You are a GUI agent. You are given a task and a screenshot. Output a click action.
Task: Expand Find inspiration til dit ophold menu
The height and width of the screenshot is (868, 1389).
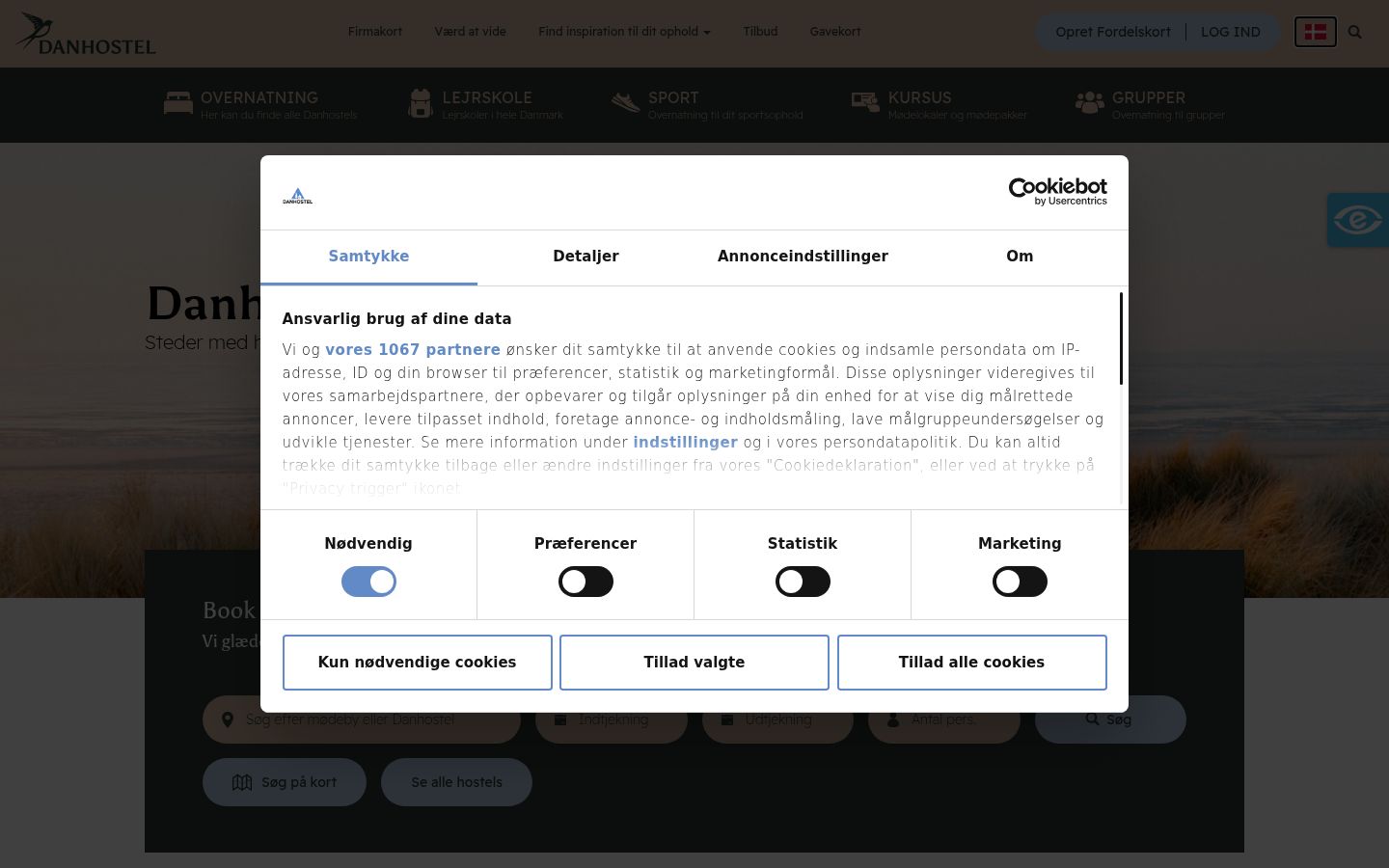click(x=624, y=32)
